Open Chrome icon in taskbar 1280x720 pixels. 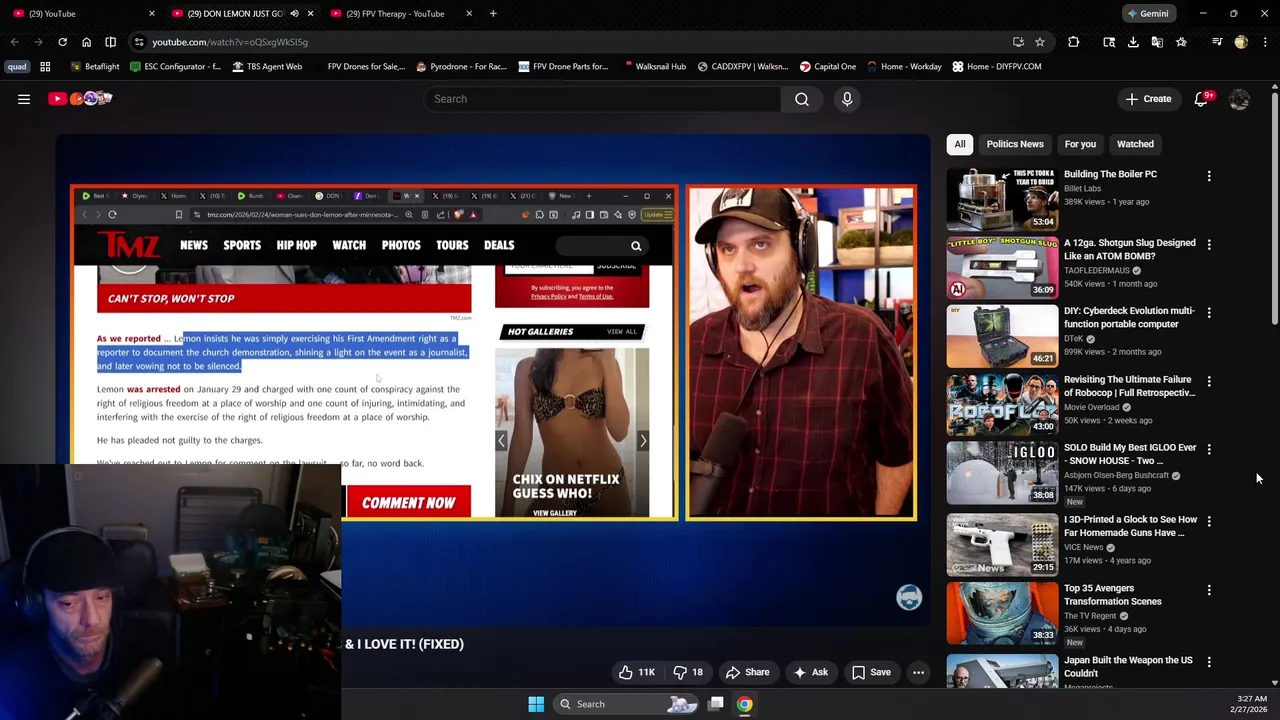click(x=745, y=704)
